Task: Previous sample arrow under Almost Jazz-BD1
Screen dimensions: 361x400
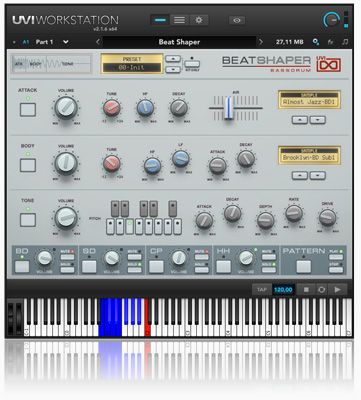Action: (x=300, y=120)
